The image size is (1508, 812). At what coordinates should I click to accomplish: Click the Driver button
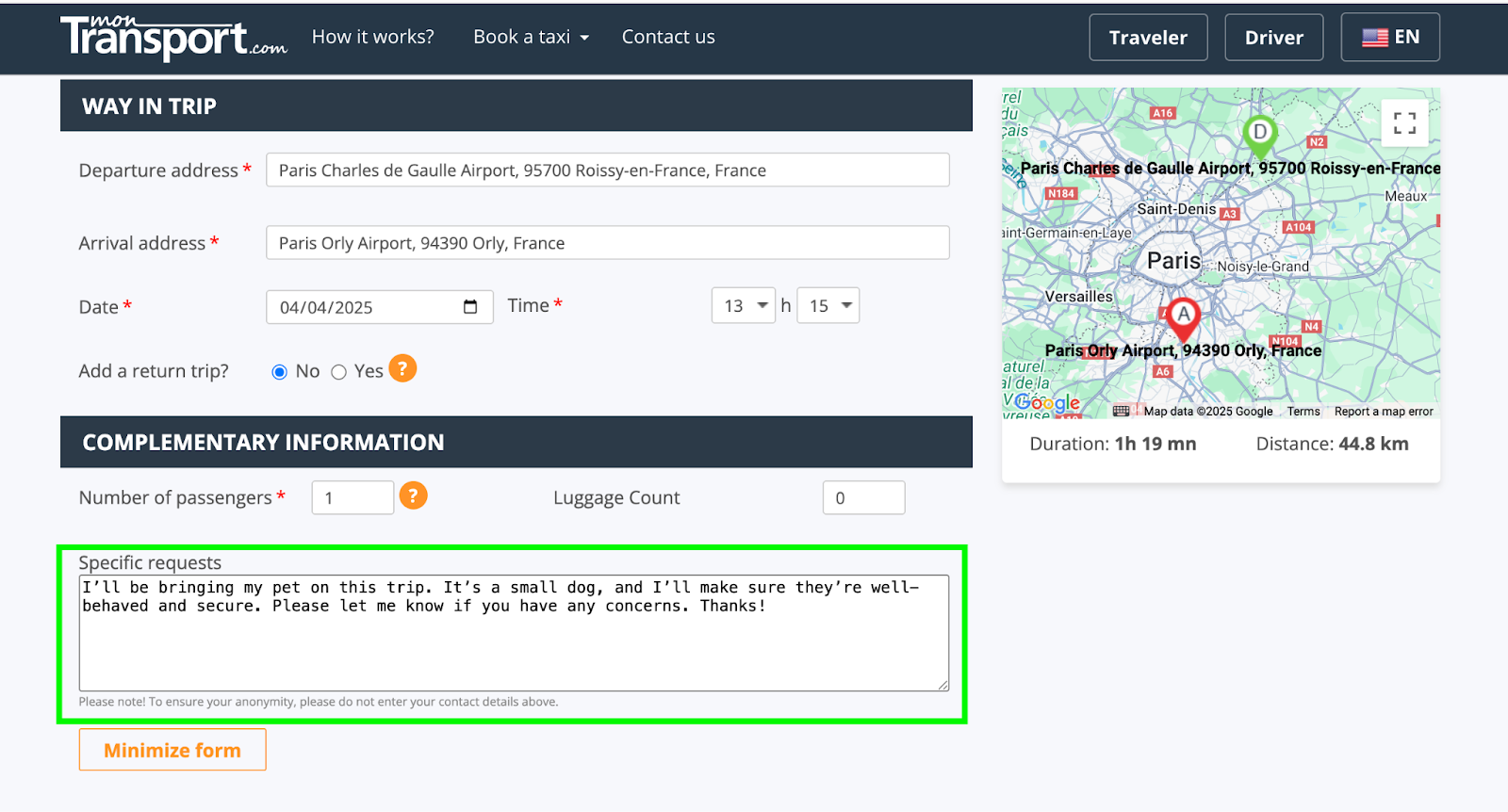click(1274, 38)
